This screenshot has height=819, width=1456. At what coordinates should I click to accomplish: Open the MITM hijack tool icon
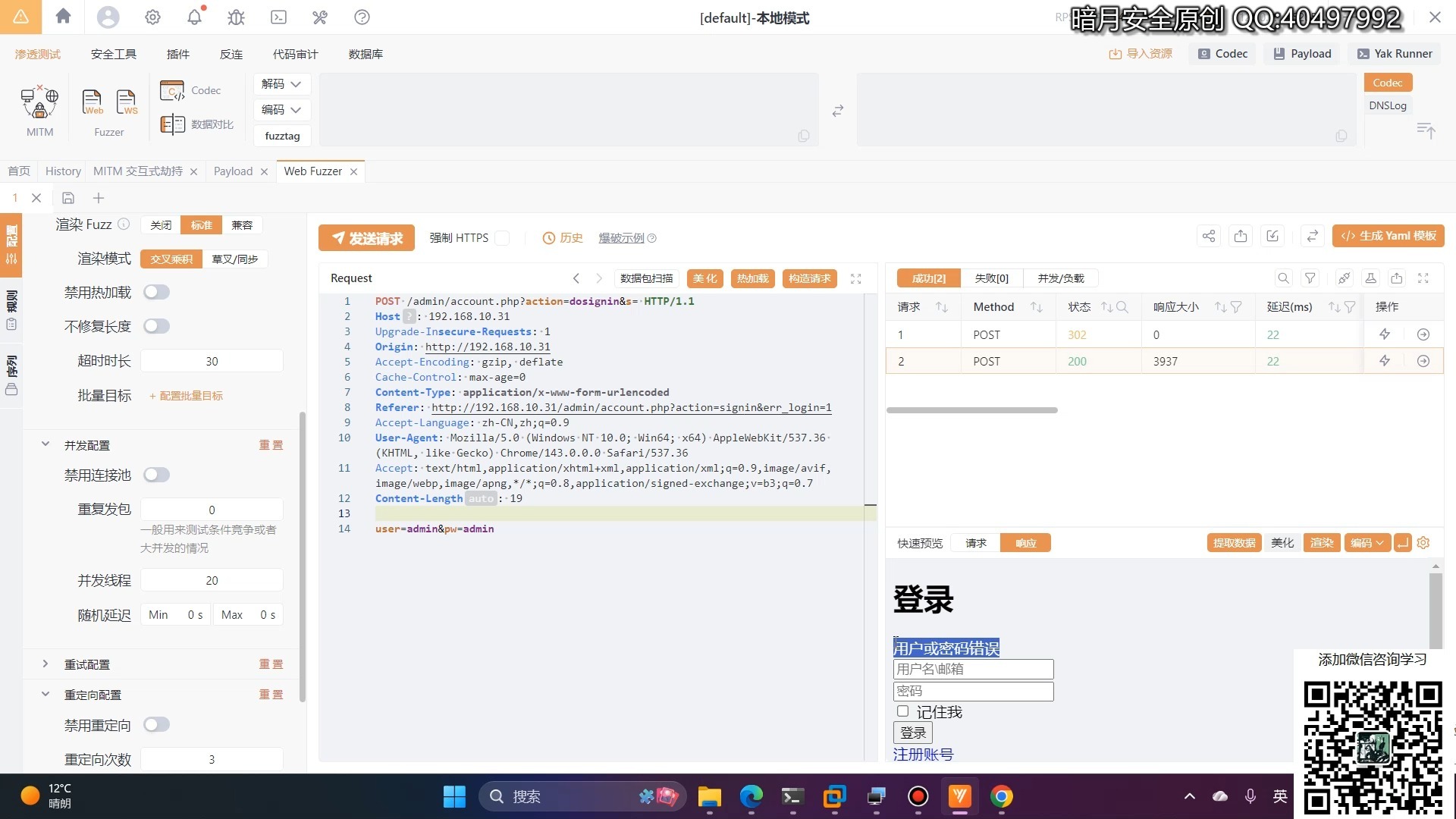pyautogui.click(x=39, y=102)
